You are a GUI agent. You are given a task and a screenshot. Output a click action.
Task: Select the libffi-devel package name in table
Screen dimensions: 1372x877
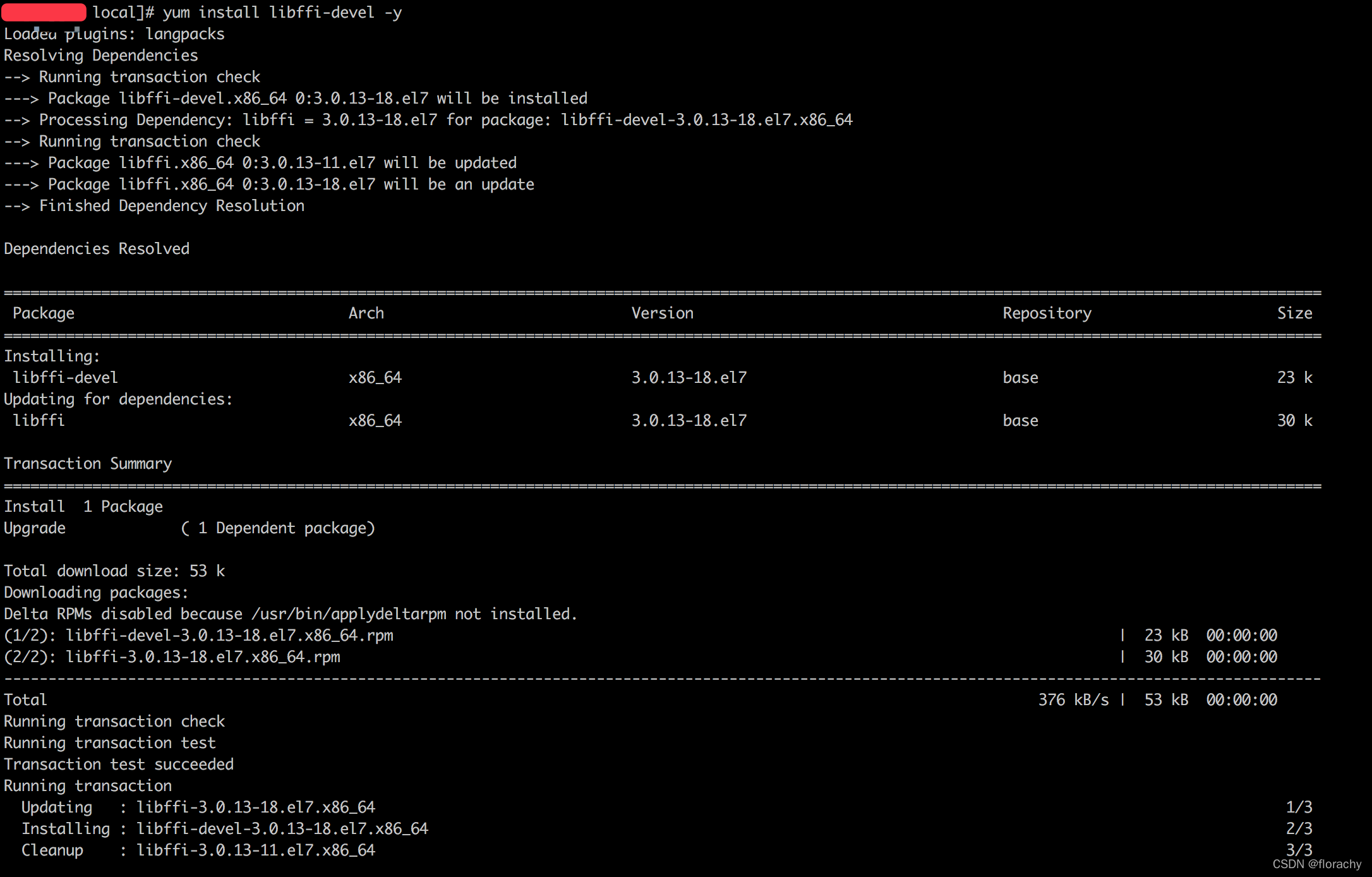coord(65,378)
